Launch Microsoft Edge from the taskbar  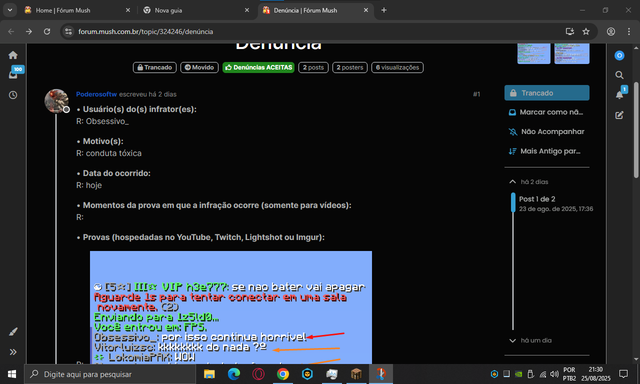tap(234, 374)
